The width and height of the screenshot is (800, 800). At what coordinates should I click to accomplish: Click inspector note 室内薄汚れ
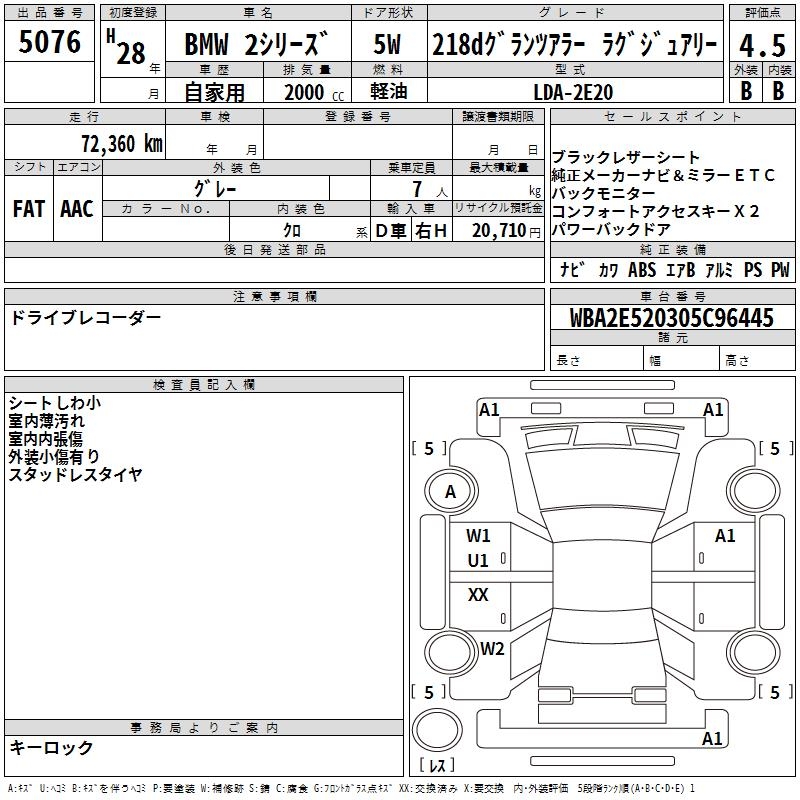click(46, 420)
